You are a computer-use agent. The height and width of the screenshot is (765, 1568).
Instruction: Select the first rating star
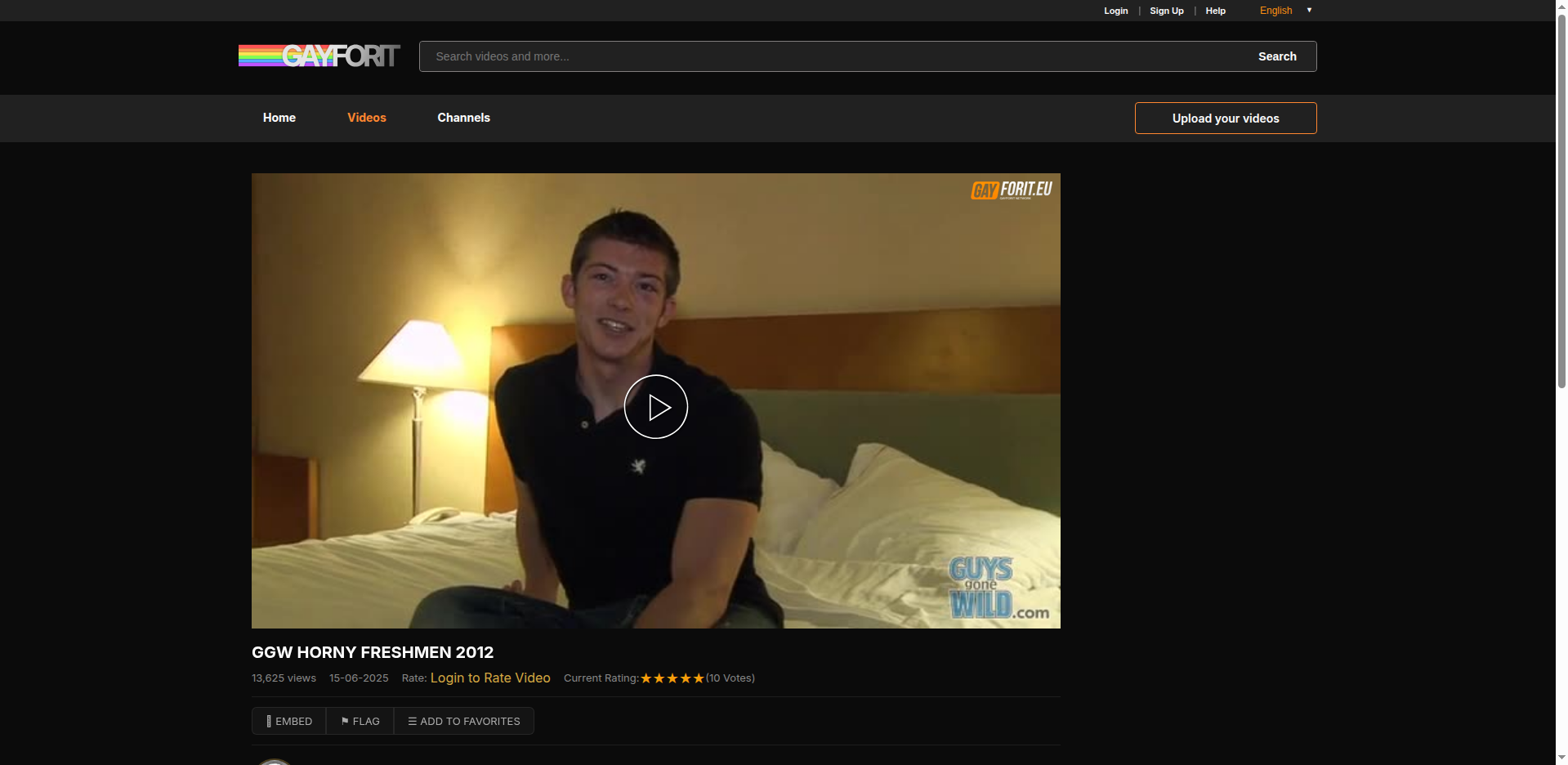[x=646, y=678]
